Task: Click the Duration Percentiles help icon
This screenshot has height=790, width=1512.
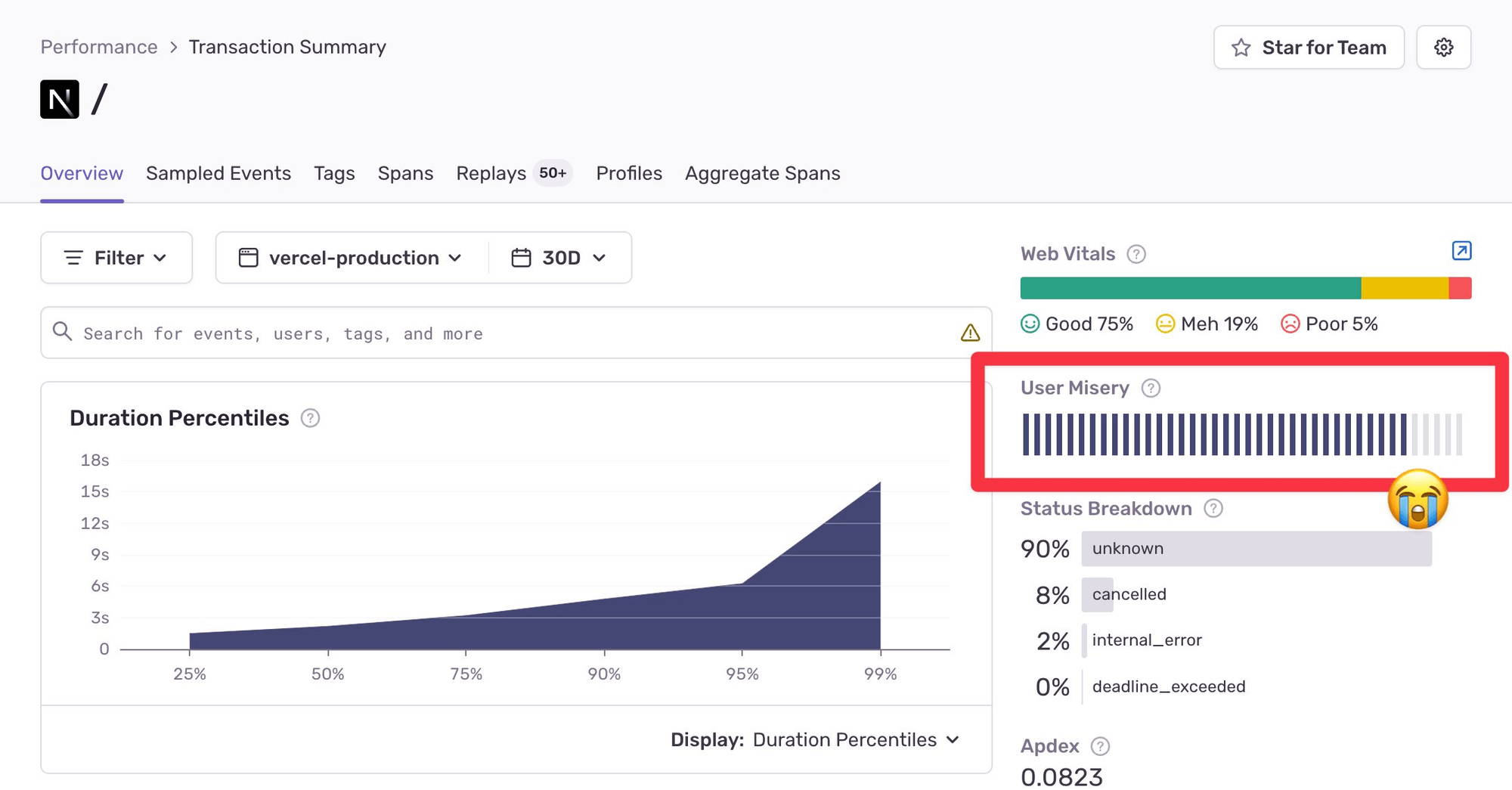Action: coord(310,419)
